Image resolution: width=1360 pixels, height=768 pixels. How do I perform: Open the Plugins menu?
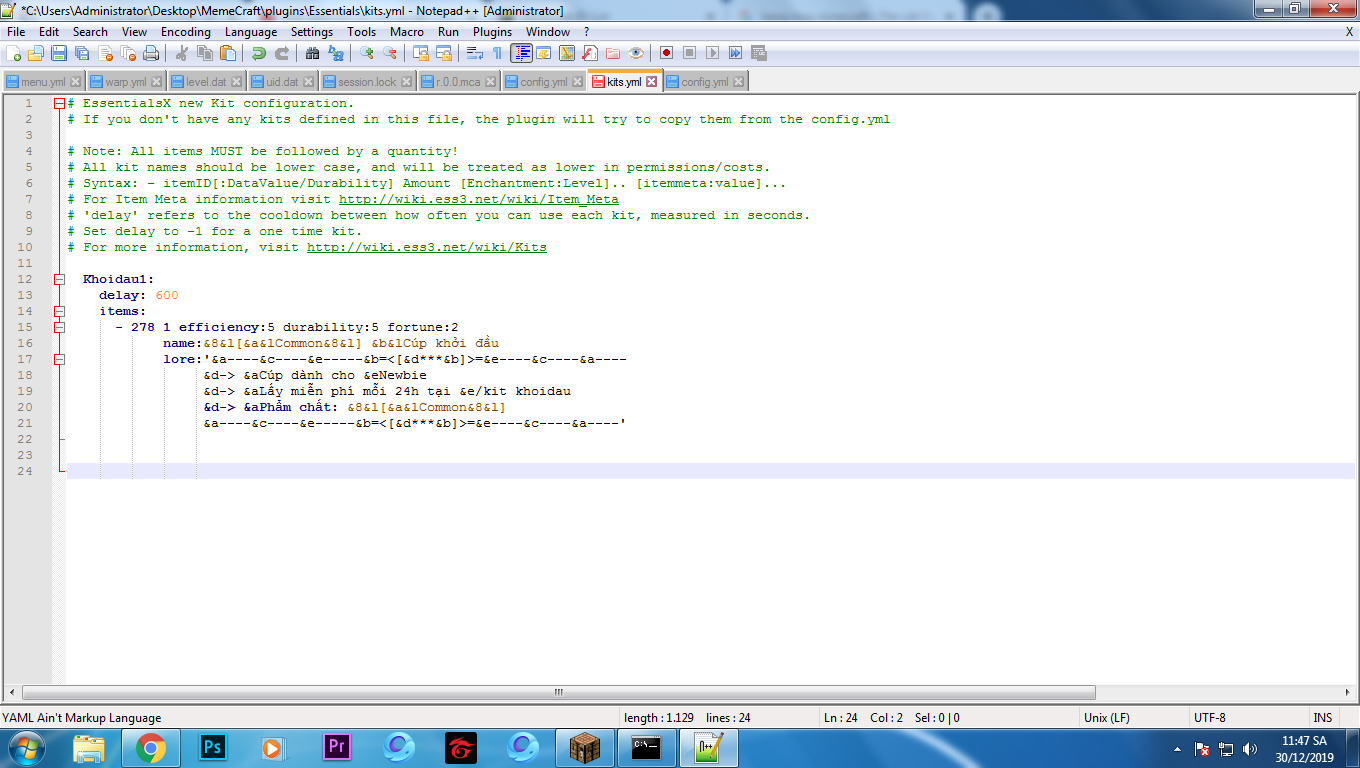point(492,32)
